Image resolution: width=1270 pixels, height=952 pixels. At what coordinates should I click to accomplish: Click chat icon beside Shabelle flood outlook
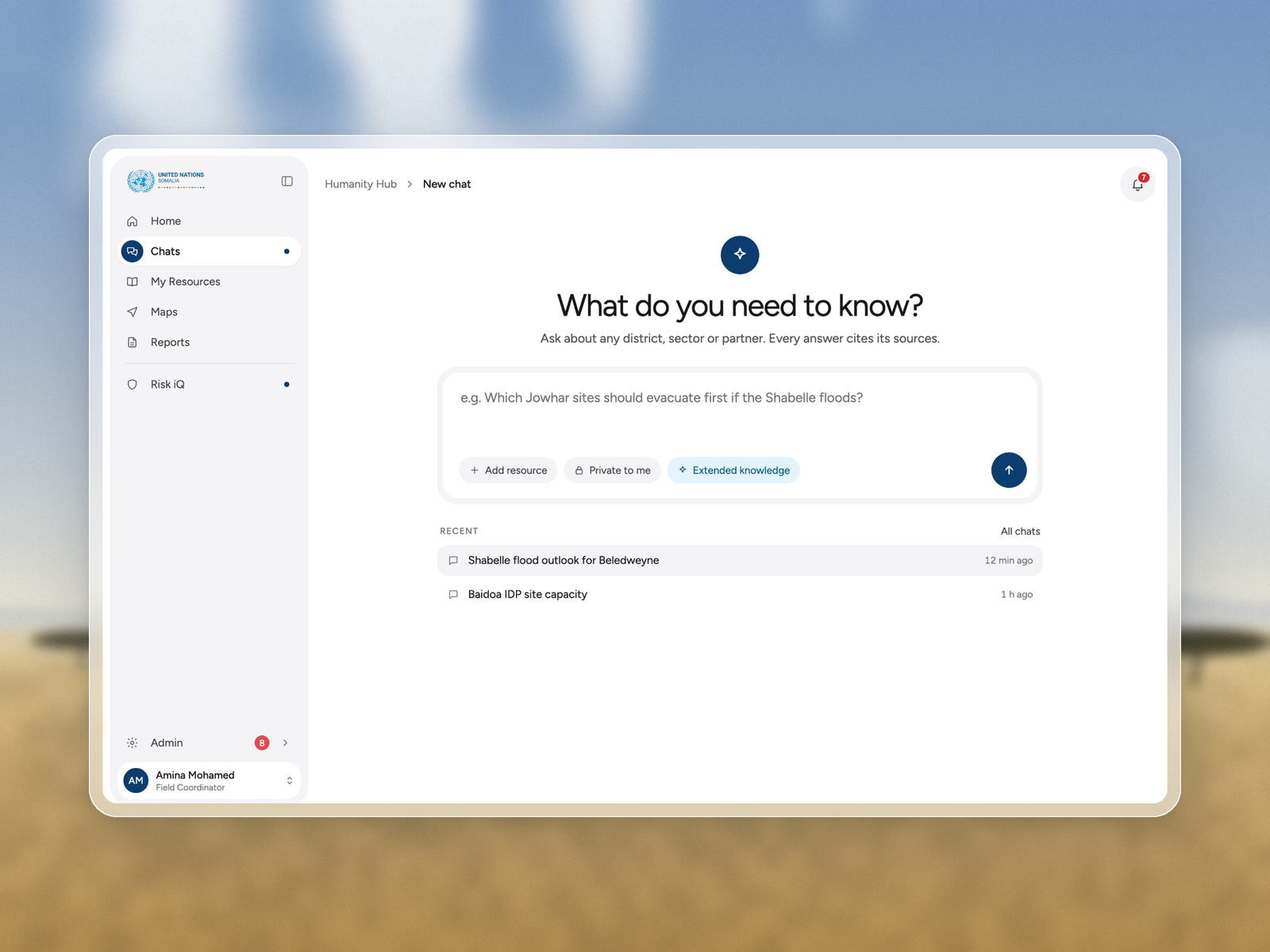453,561
